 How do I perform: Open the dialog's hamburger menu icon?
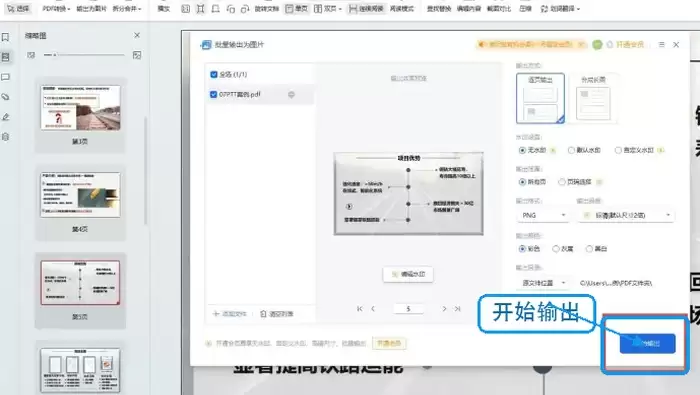pos(662,45)
